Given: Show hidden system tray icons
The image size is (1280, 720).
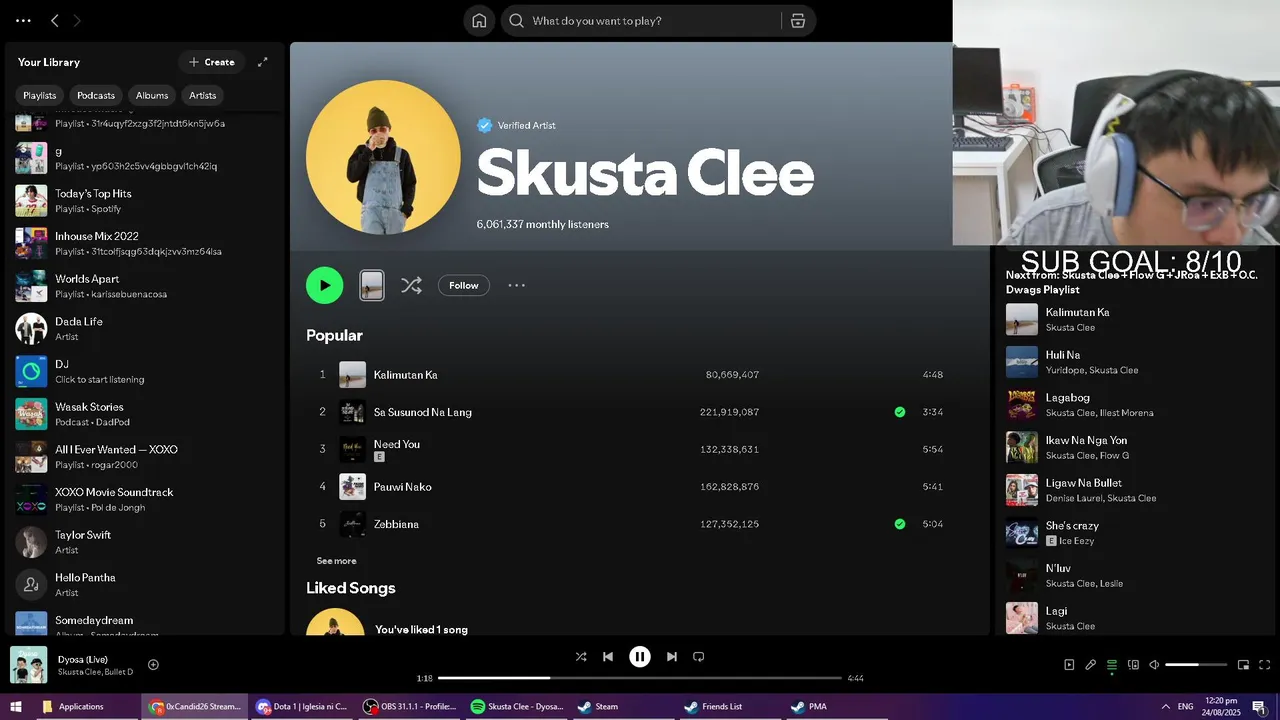Looking at the screenshot, I should tap(1165, 706).
